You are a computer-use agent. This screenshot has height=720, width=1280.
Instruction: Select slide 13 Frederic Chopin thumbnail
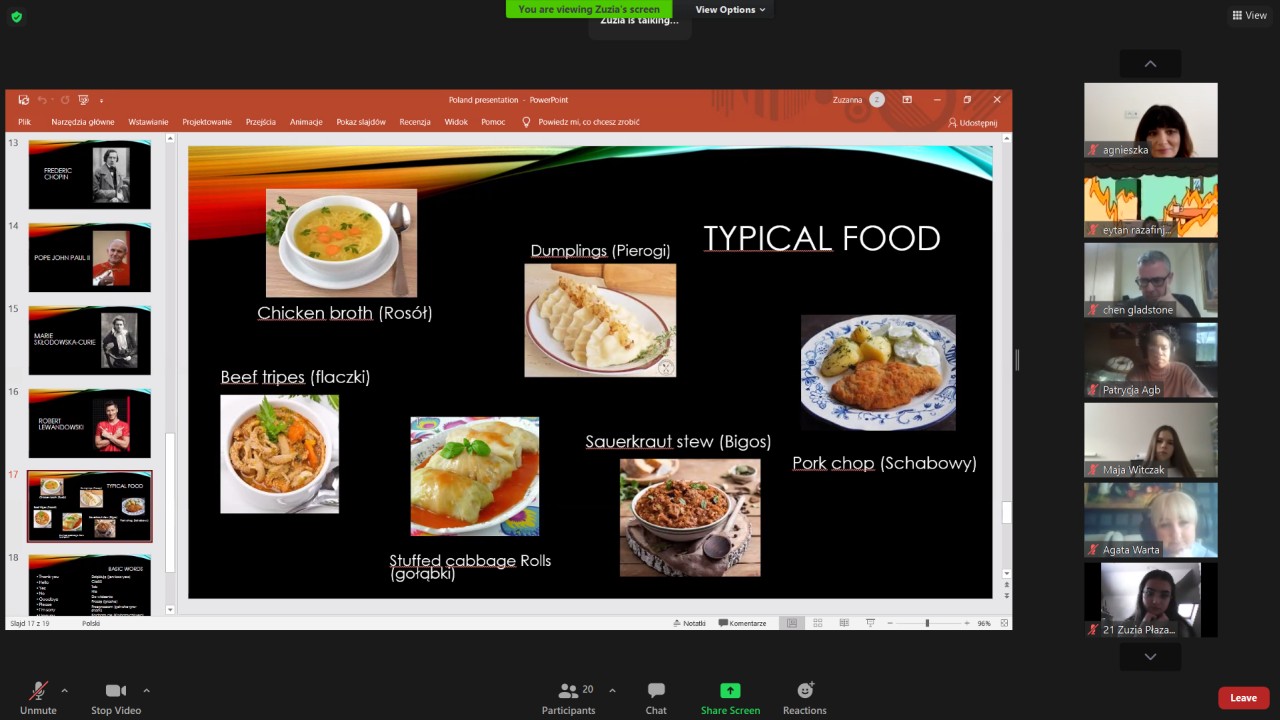tap(90, 175)
